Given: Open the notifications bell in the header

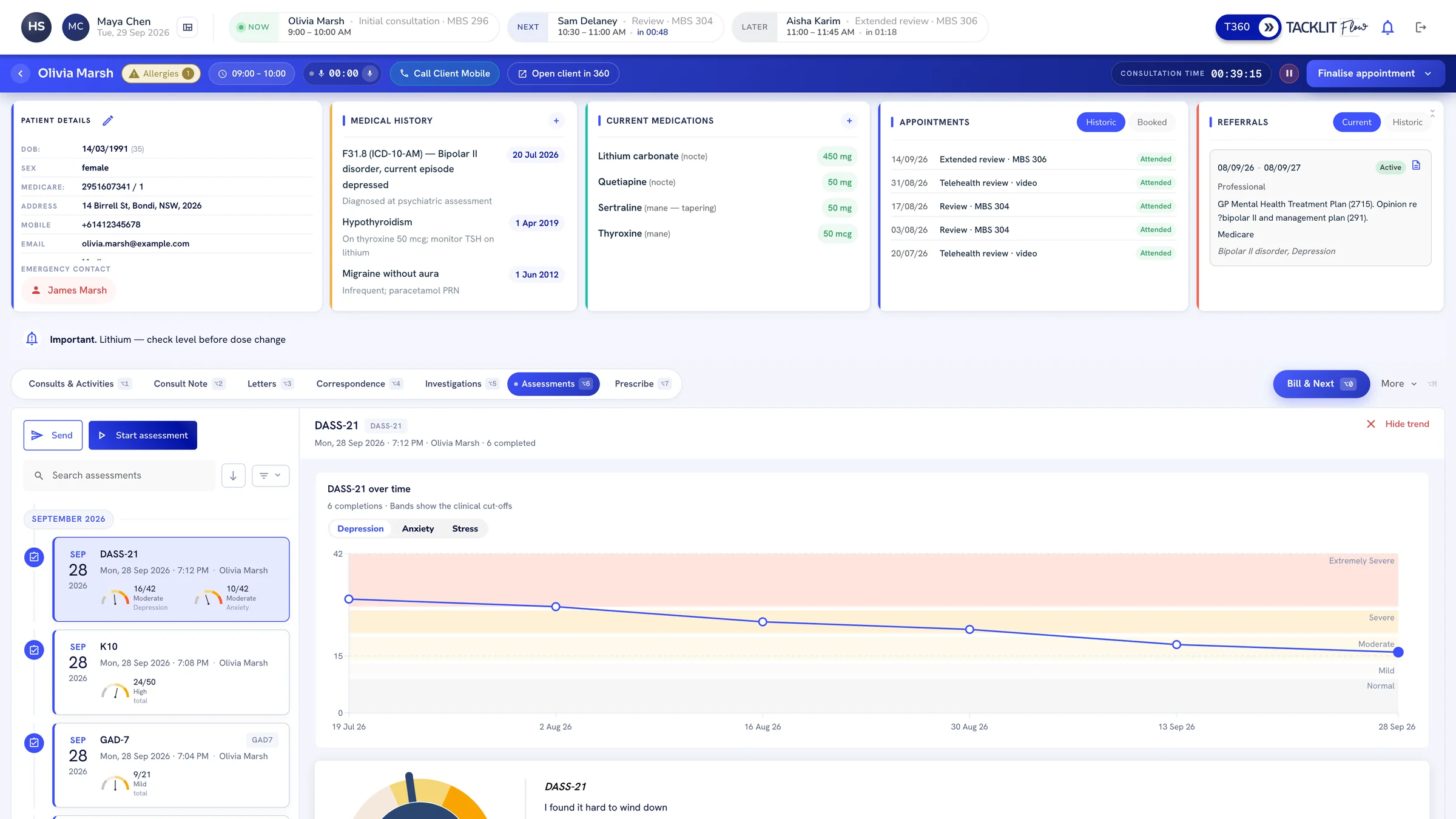Looking at the screenshot, I should tap(1387, 27).
